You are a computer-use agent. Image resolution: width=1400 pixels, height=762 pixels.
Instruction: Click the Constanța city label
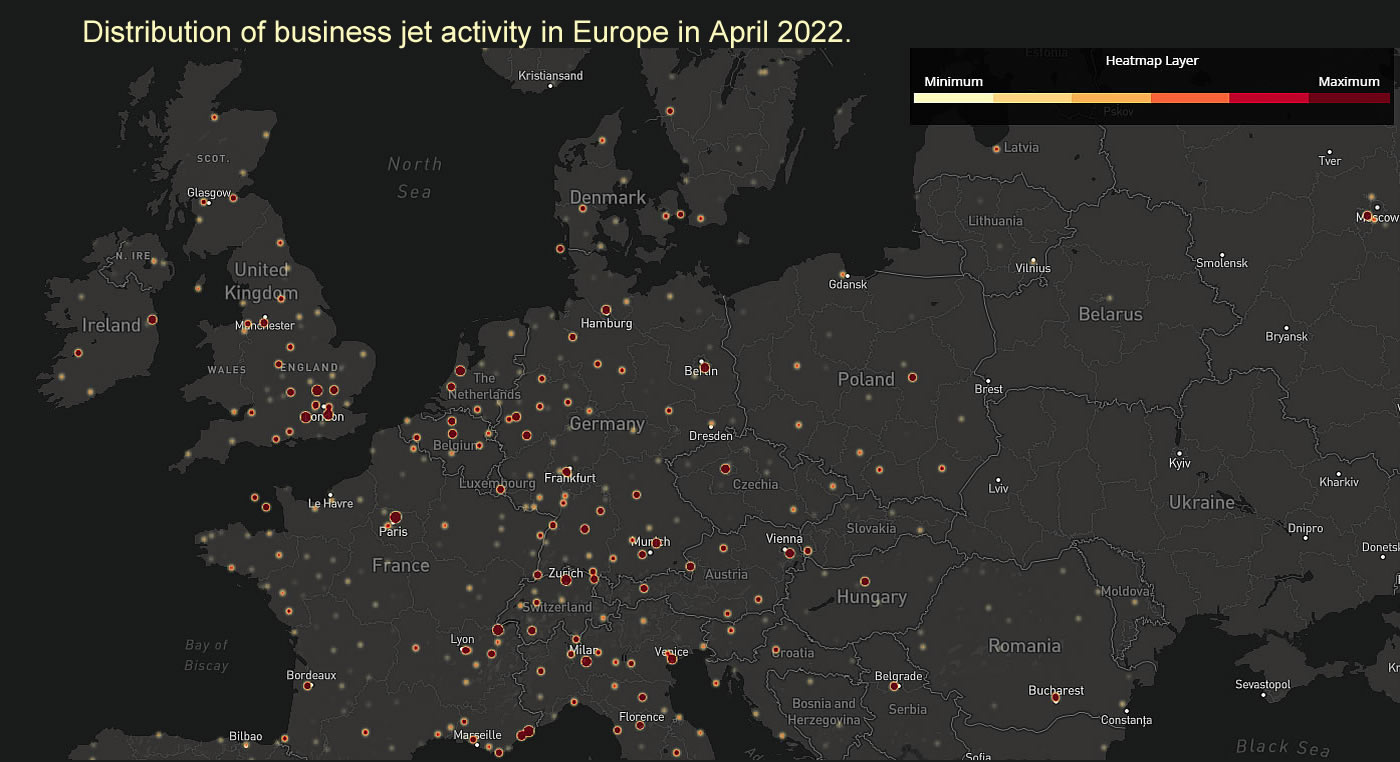[1126, 720]
